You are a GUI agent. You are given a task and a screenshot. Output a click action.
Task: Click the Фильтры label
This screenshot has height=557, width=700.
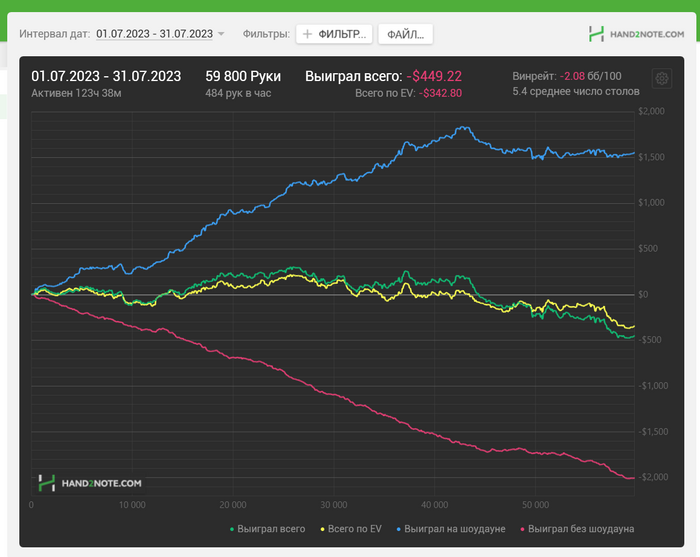(x=266, y=34)
